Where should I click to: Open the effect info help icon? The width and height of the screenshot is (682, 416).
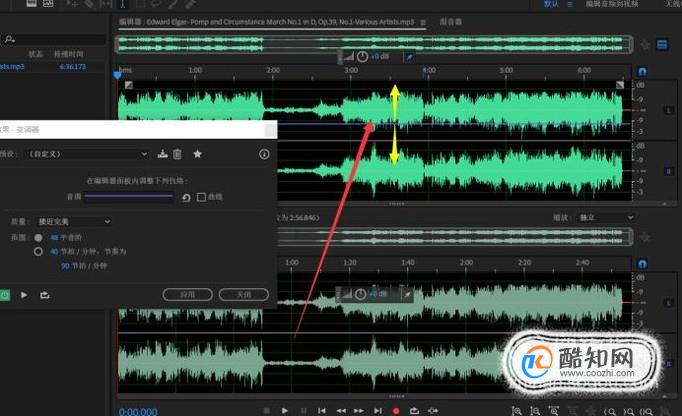pos(264,154)
